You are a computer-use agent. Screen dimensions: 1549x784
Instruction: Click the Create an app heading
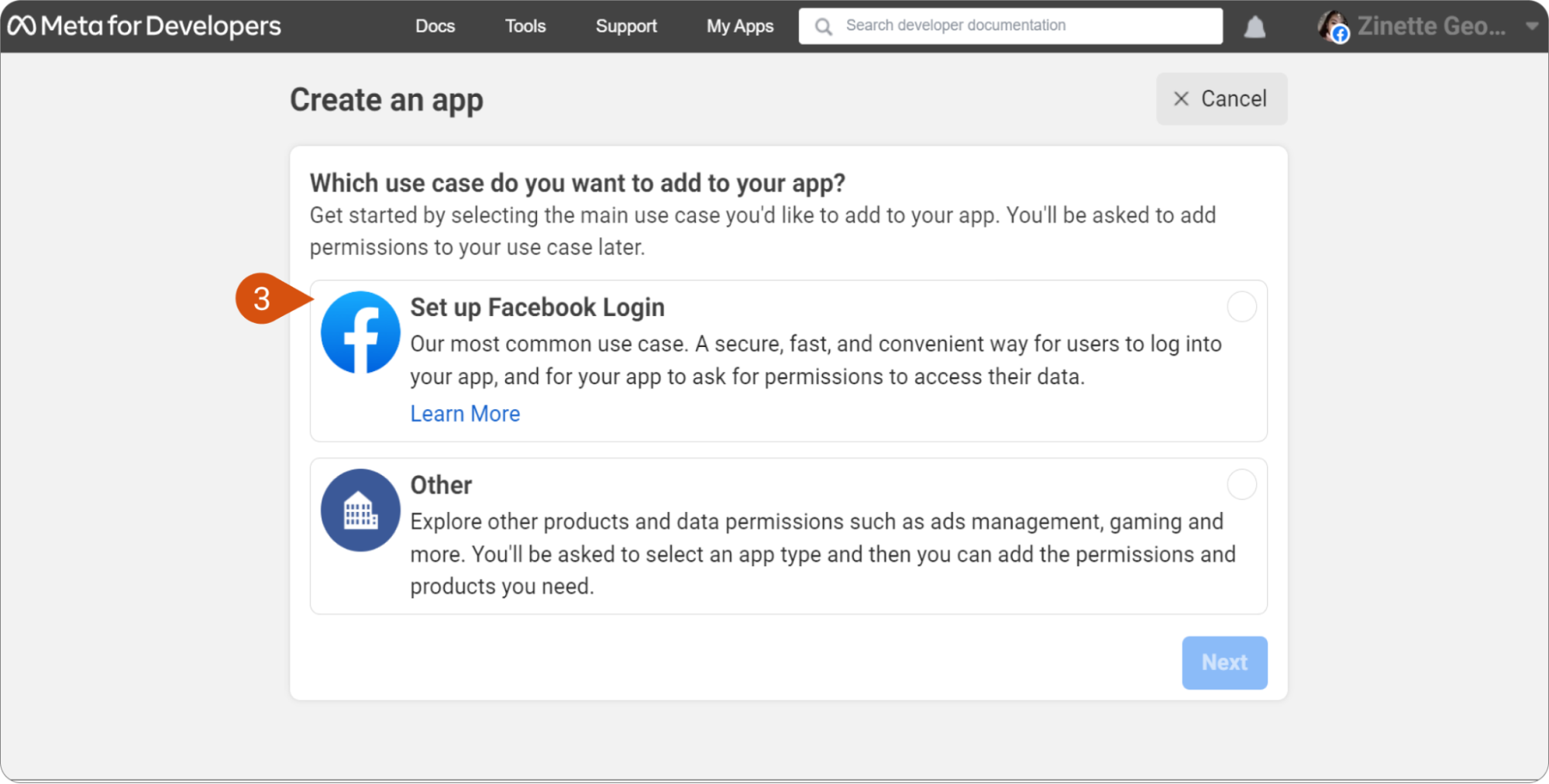pos(386,101)
